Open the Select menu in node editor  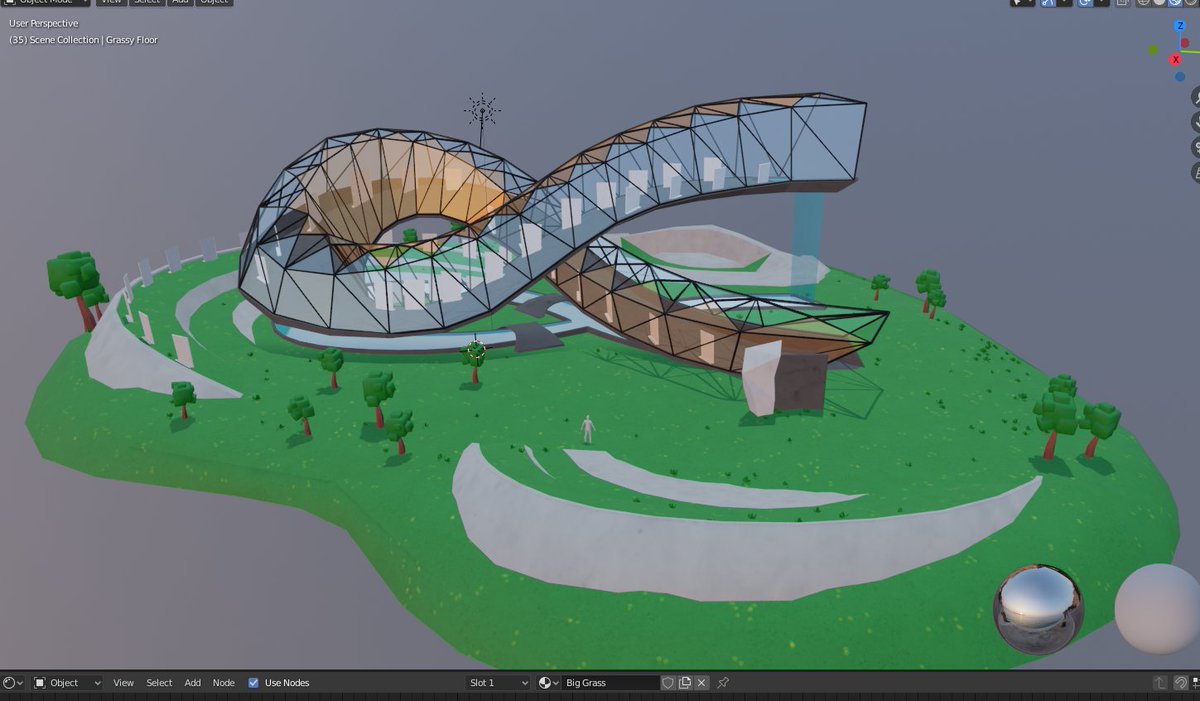click(159, 683)
